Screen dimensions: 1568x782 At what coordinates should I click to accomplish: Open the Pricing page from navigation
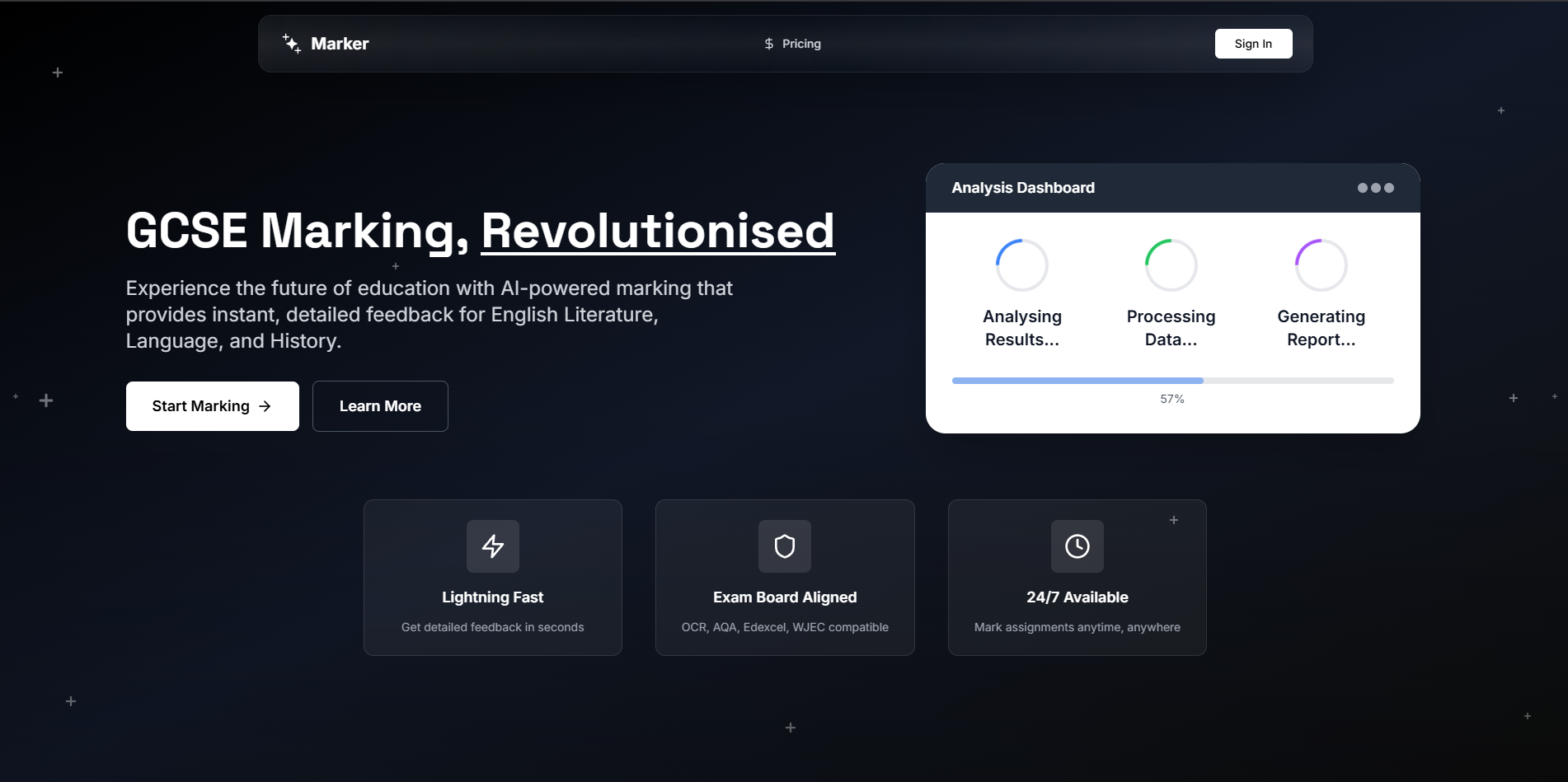click(800, 44)
